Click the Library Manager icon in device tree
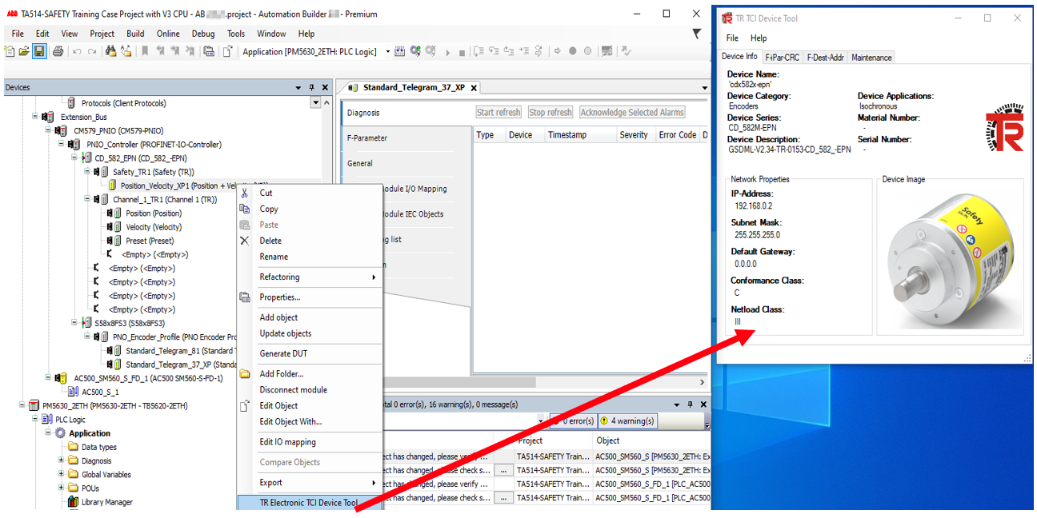Screen dimensions: 1037x518 pyautogui.click(x=73, y=502)
